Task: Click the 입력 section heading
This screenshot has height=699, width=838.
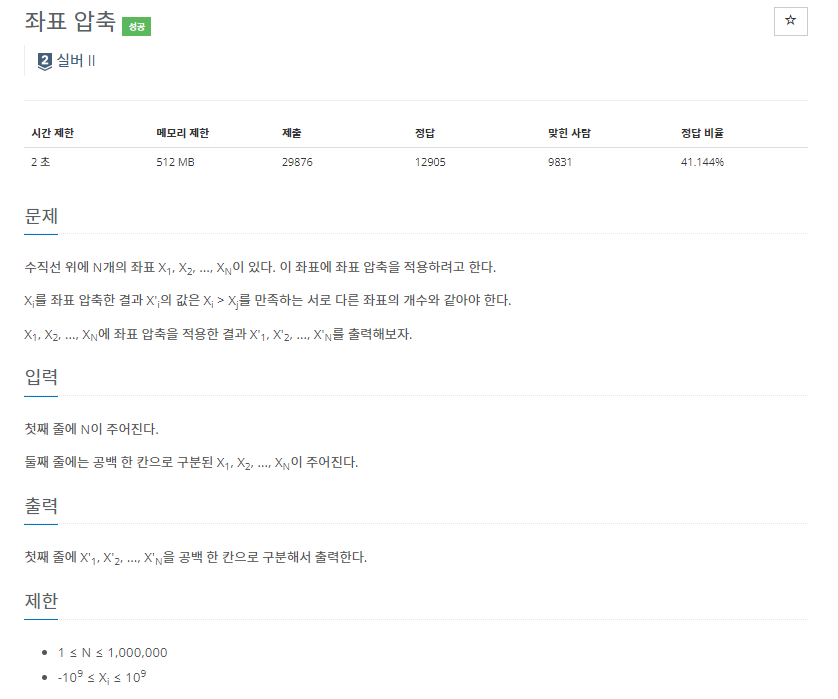Action: (41, 377)
